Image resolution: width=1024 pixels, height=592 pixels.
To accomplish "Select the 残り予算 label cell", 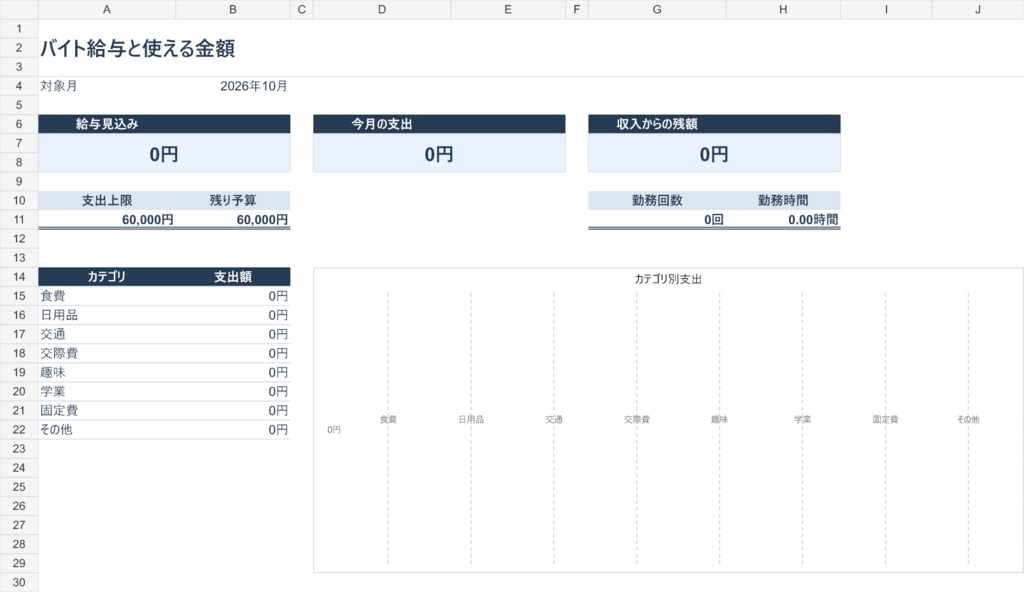I will (x=233, y=201).
